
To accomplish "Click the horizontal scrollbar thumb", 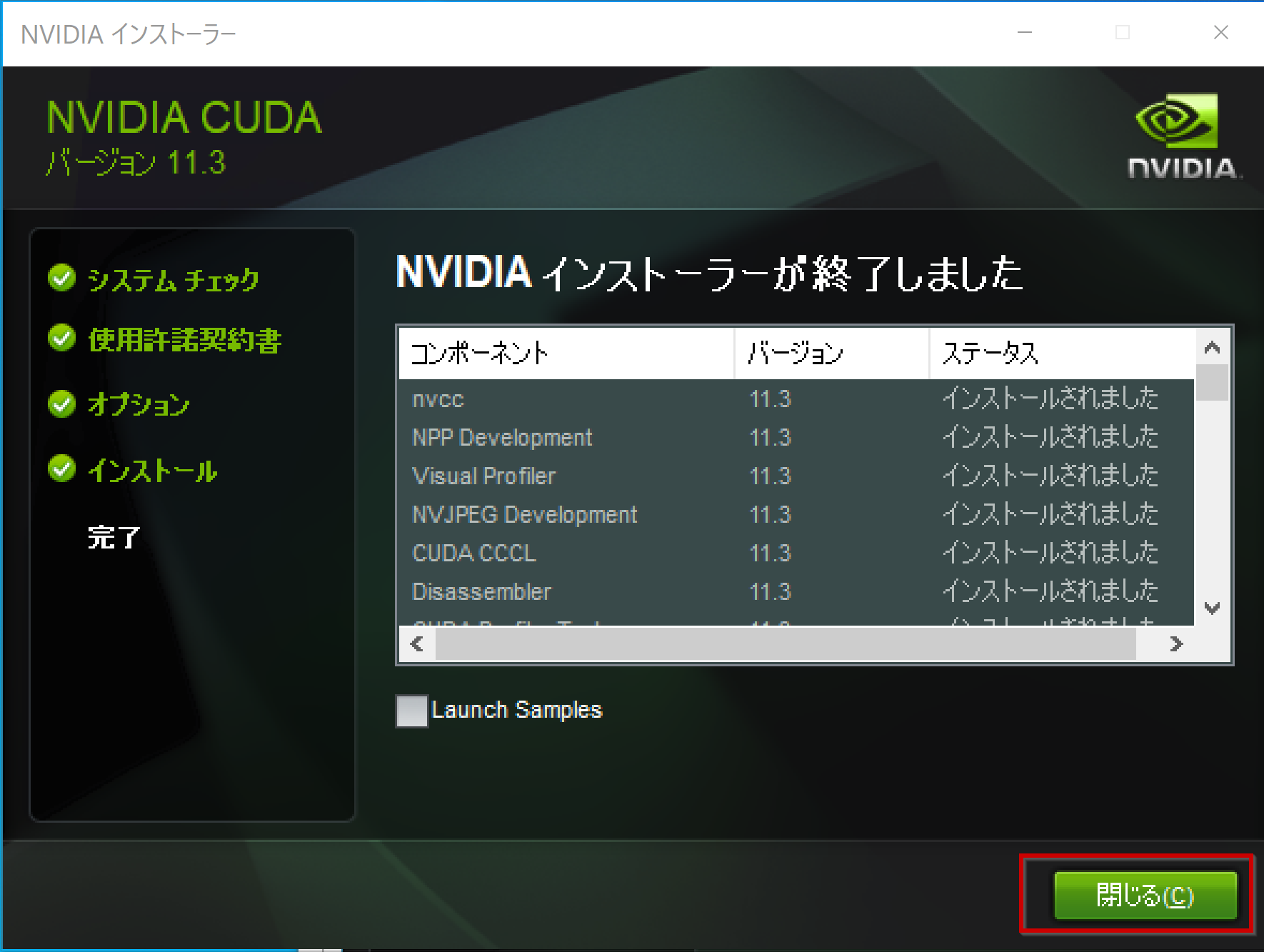I will click(x=786, y=644).
